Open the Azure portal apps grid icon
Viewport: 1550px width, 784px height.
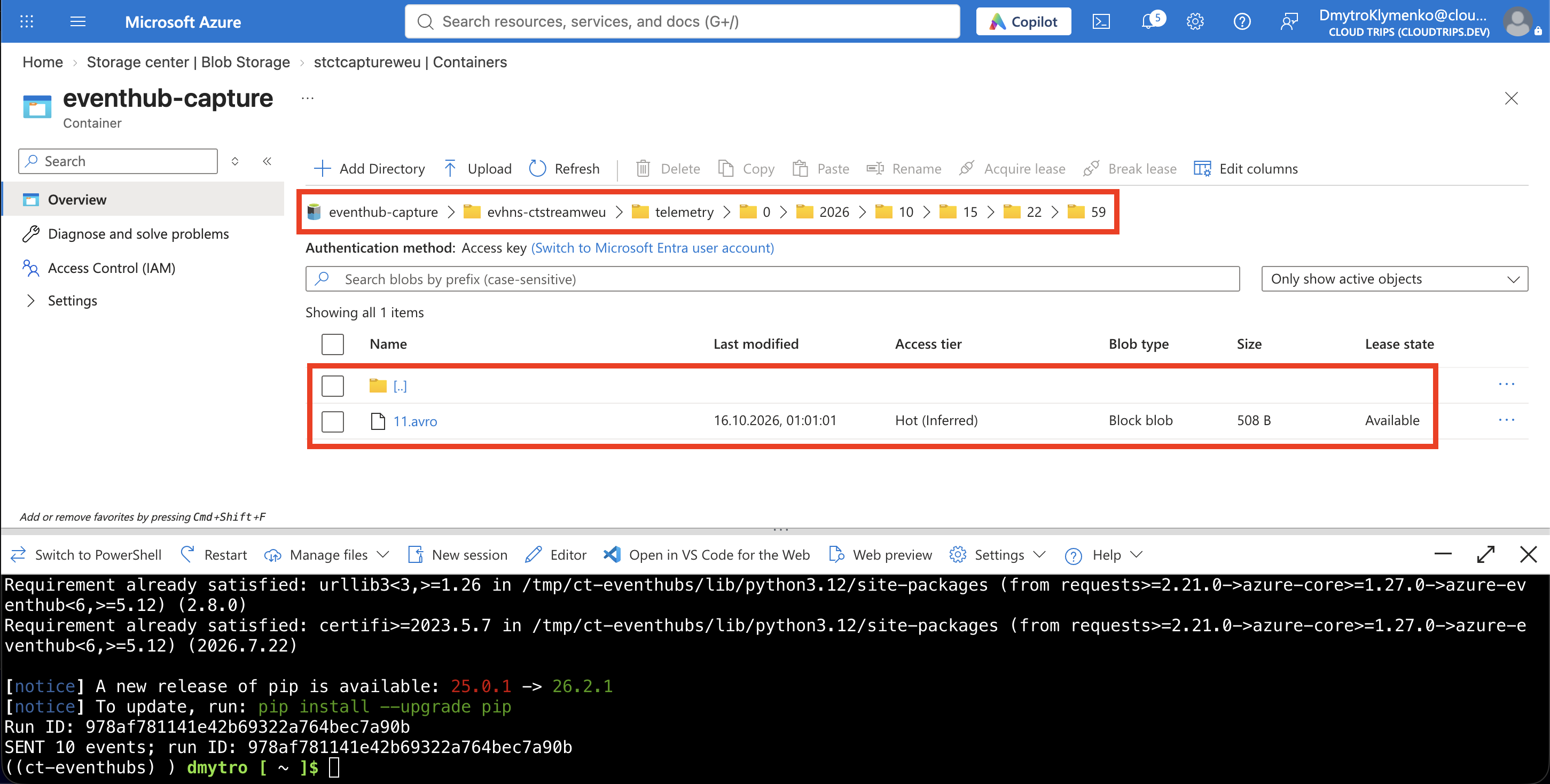[x=27, y=22]
